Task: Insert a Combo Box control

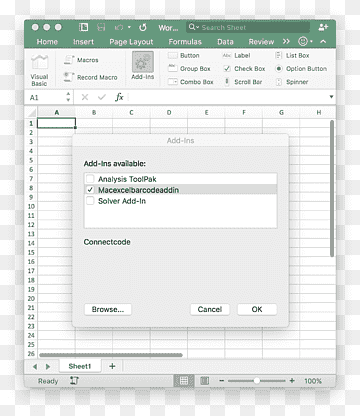Action: click(x=190, y=82)
